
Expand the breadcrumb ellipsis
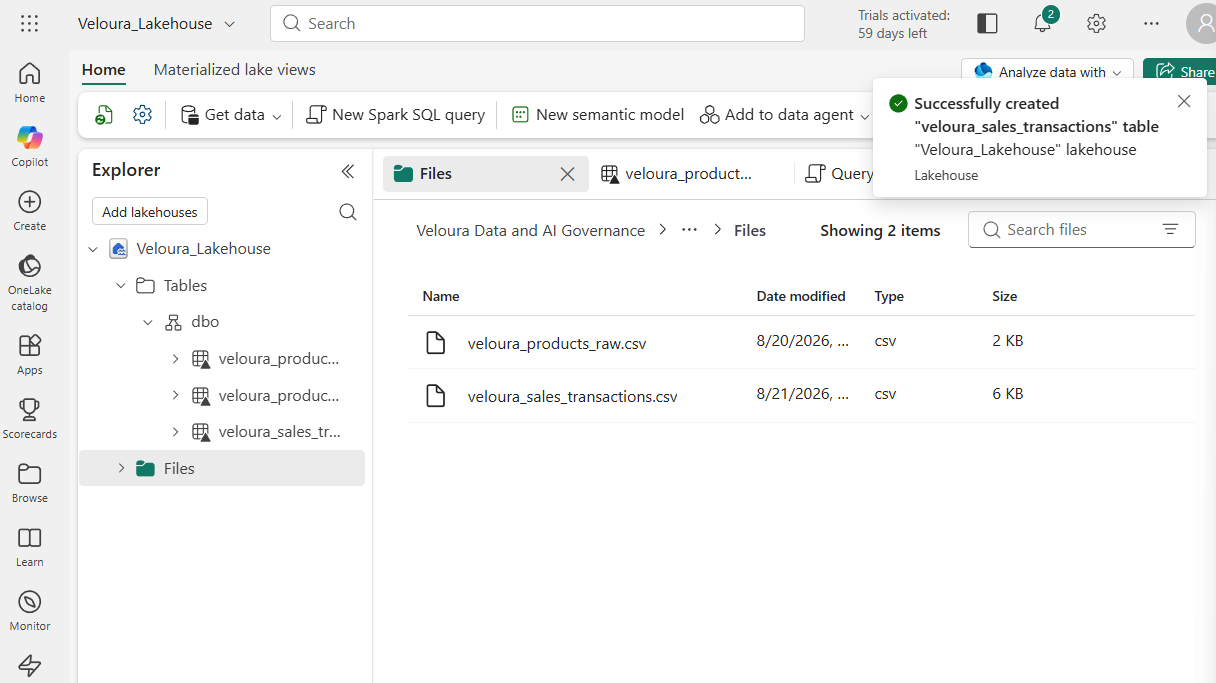pyautogui.click(x=689, y=230)
